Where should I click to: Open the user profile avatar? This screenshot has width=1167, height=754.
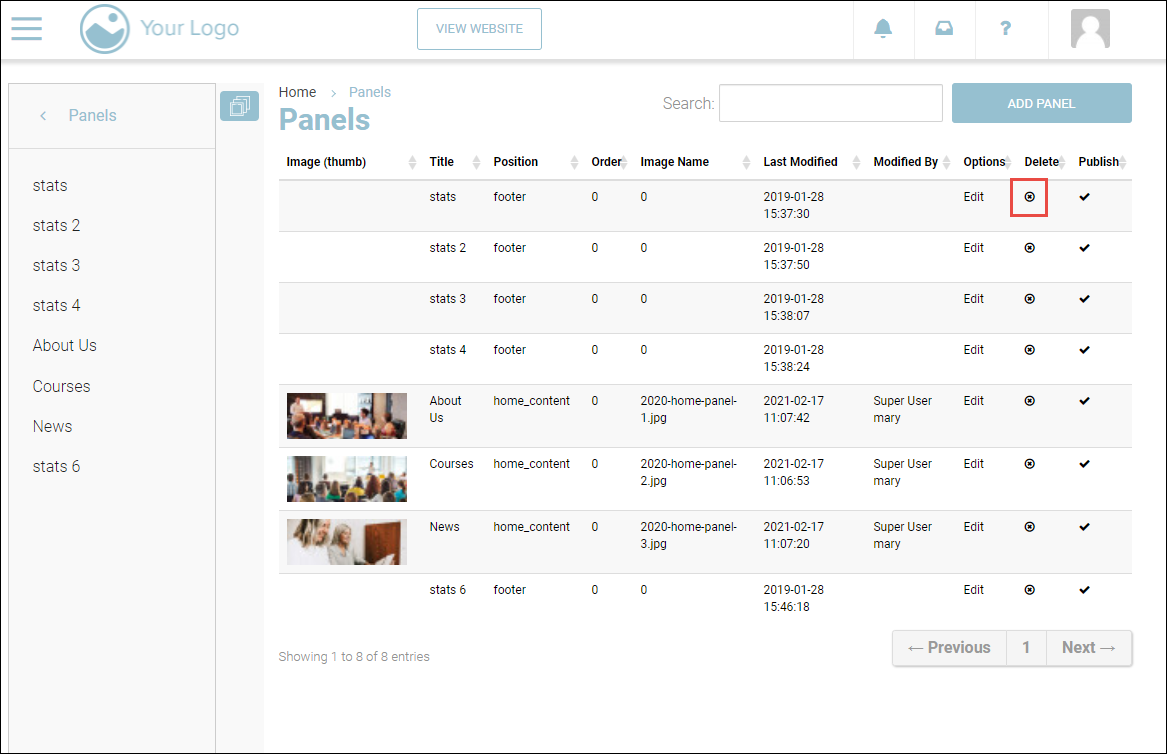click(1090, 29)
